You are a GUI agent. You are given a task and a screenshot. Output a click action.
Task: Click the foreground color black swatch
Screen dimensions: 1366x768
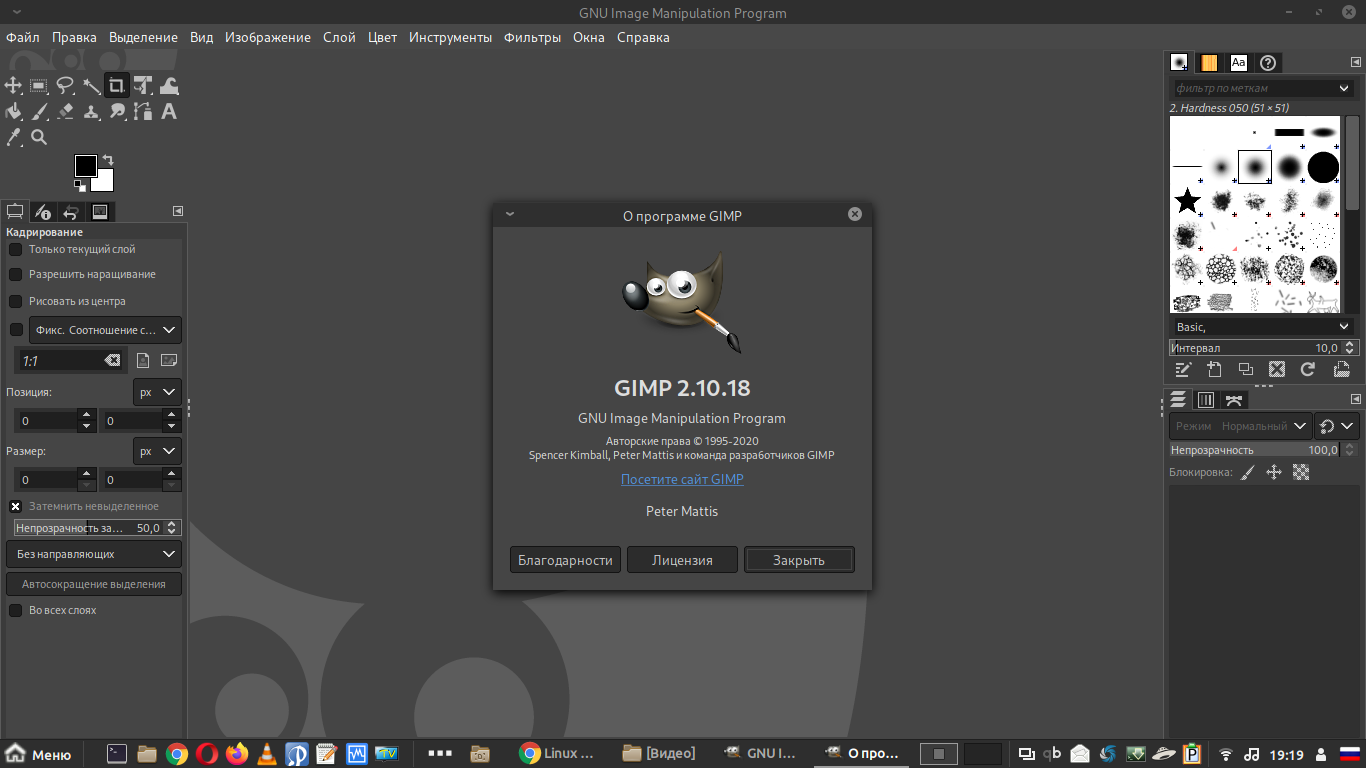tap(85, 165)
